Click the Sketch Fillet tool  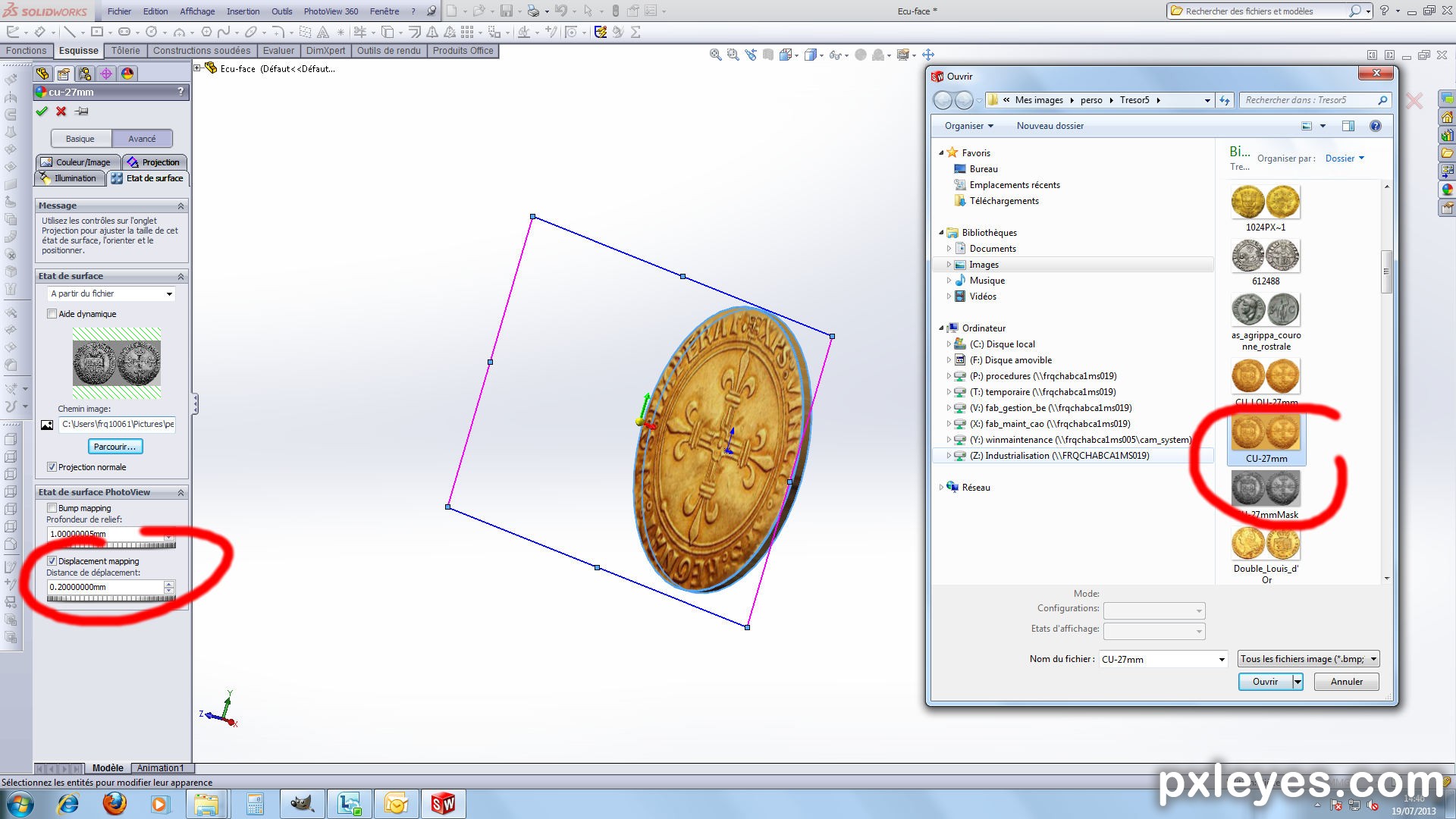pyautogui.click(x=278, y=32)
